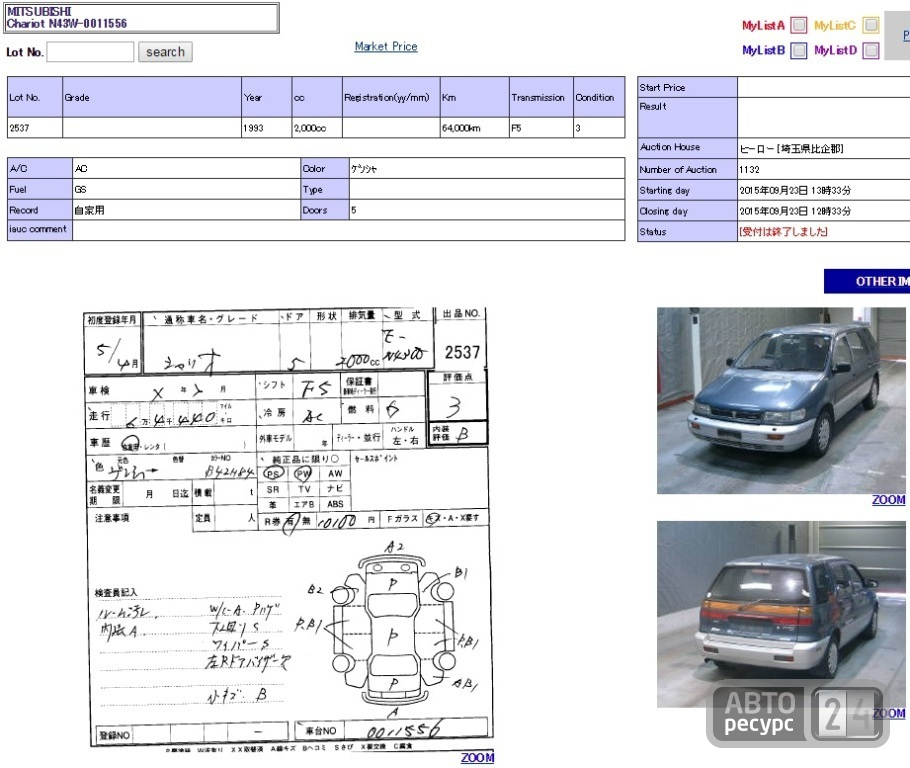Tick the MyListA checkbox

pos(799,25)
